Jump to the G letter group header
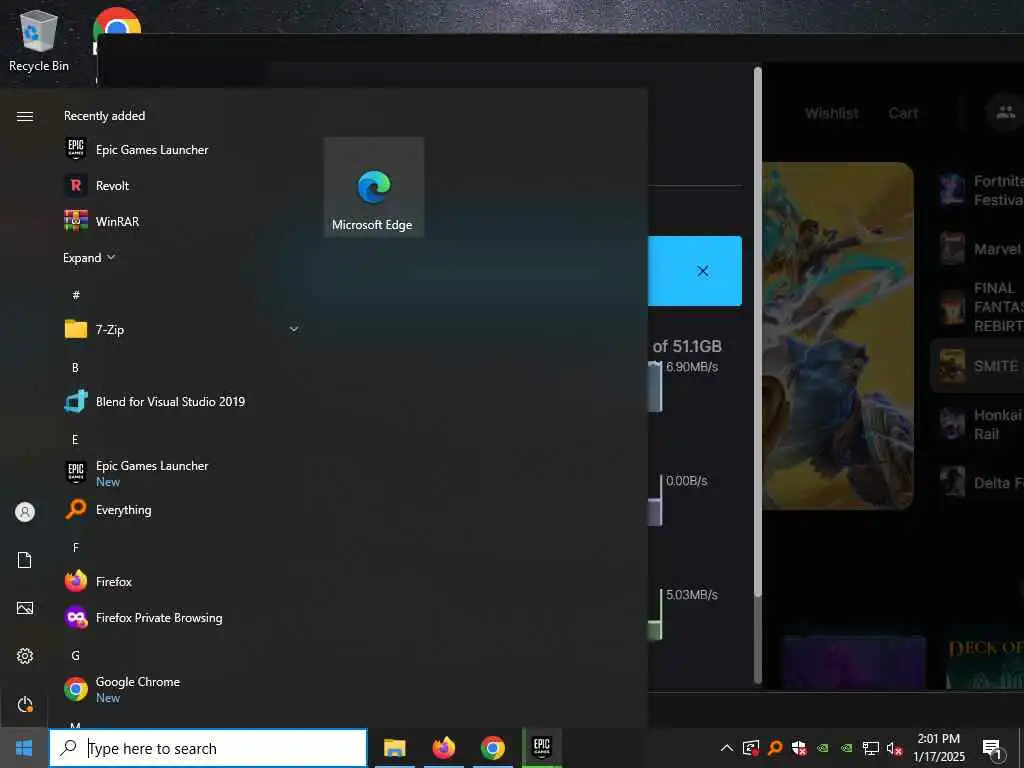The image size is (1024, 768). click(x=75, y=655)
